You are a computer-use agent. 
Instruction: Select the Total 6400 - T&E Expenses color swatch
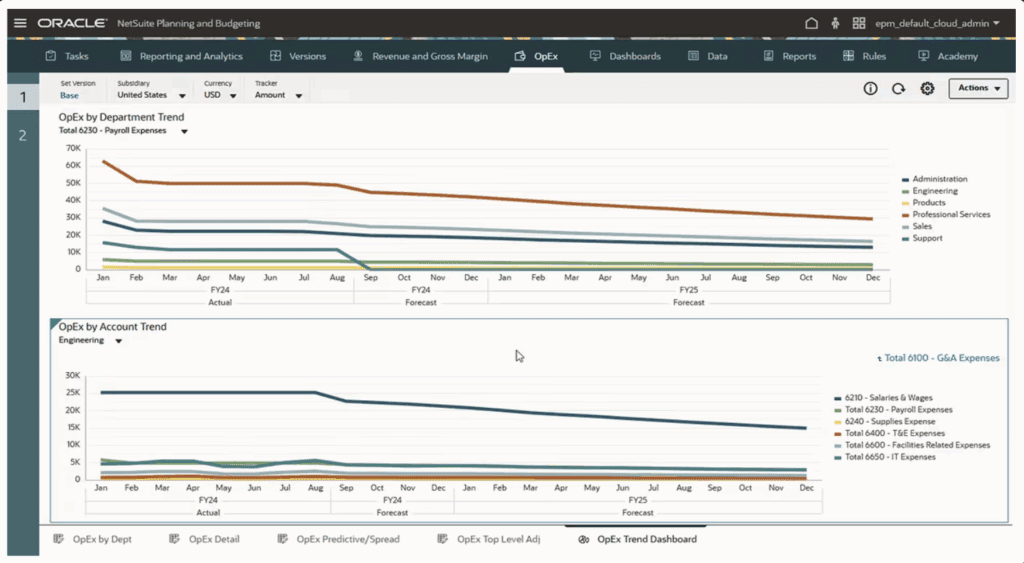pos(838,434)
